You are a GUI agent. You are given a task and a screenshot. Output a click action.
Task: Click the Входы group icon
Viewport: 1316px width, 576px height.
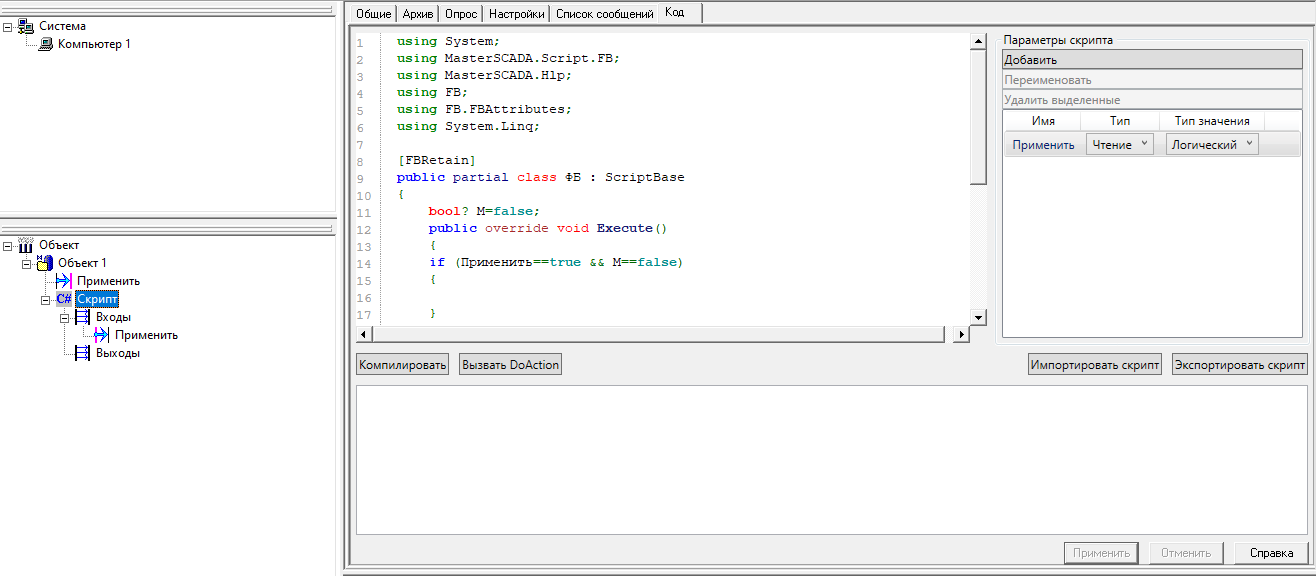click(x=83, y=317)
